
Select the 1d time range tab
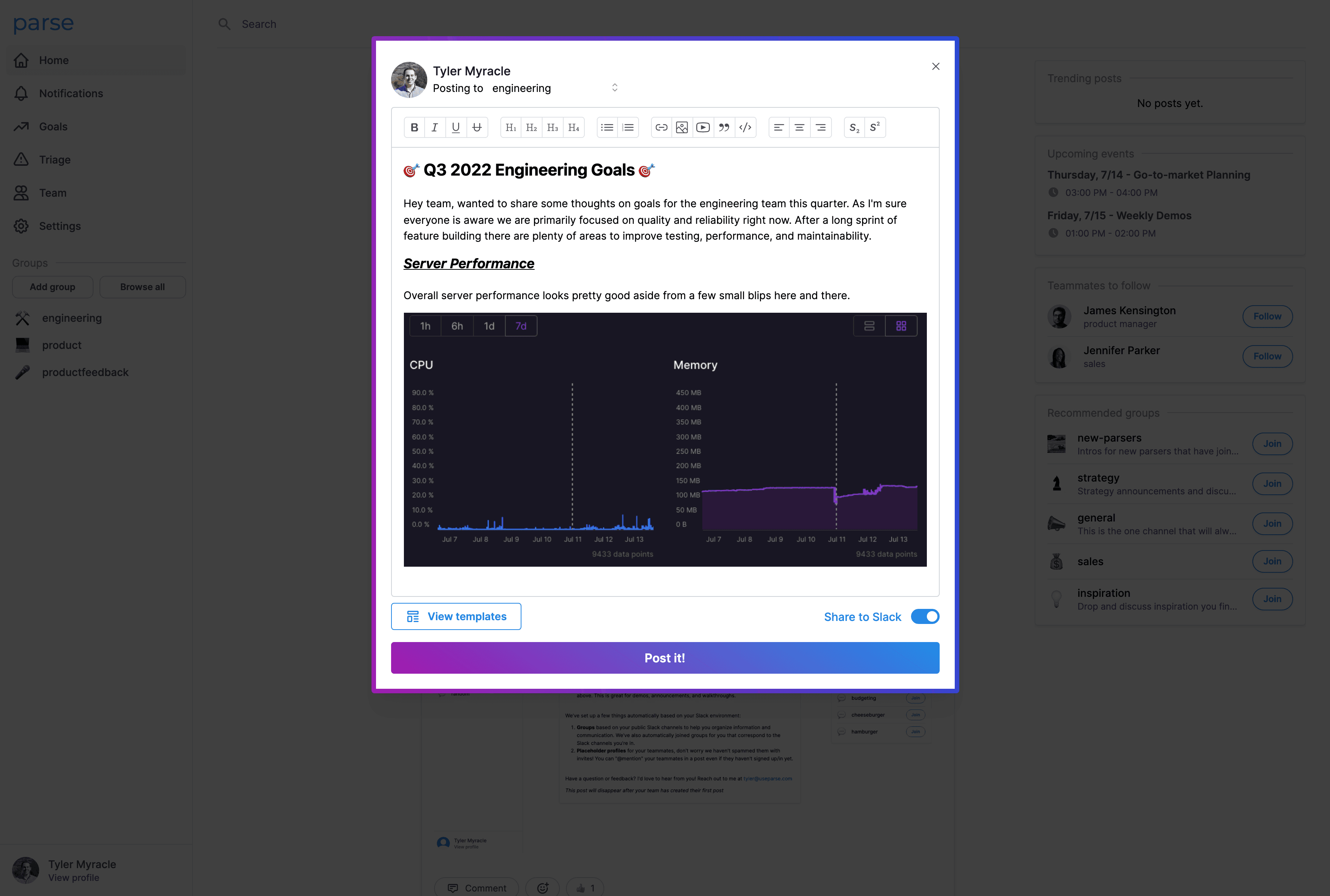point(489,326)
